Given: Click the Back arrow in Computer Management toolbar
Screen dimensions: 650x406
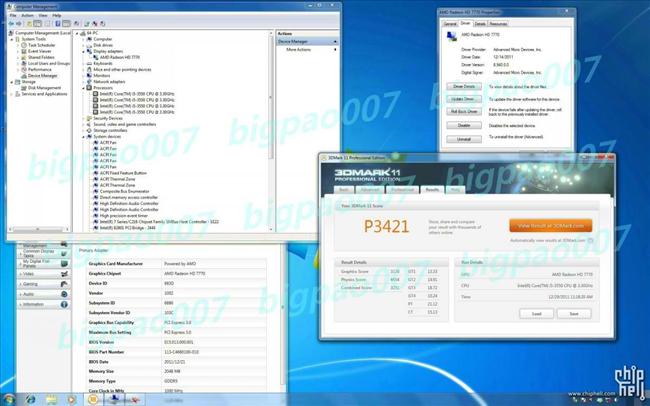Looking at the screenshot, I should [x=11, y=24].
